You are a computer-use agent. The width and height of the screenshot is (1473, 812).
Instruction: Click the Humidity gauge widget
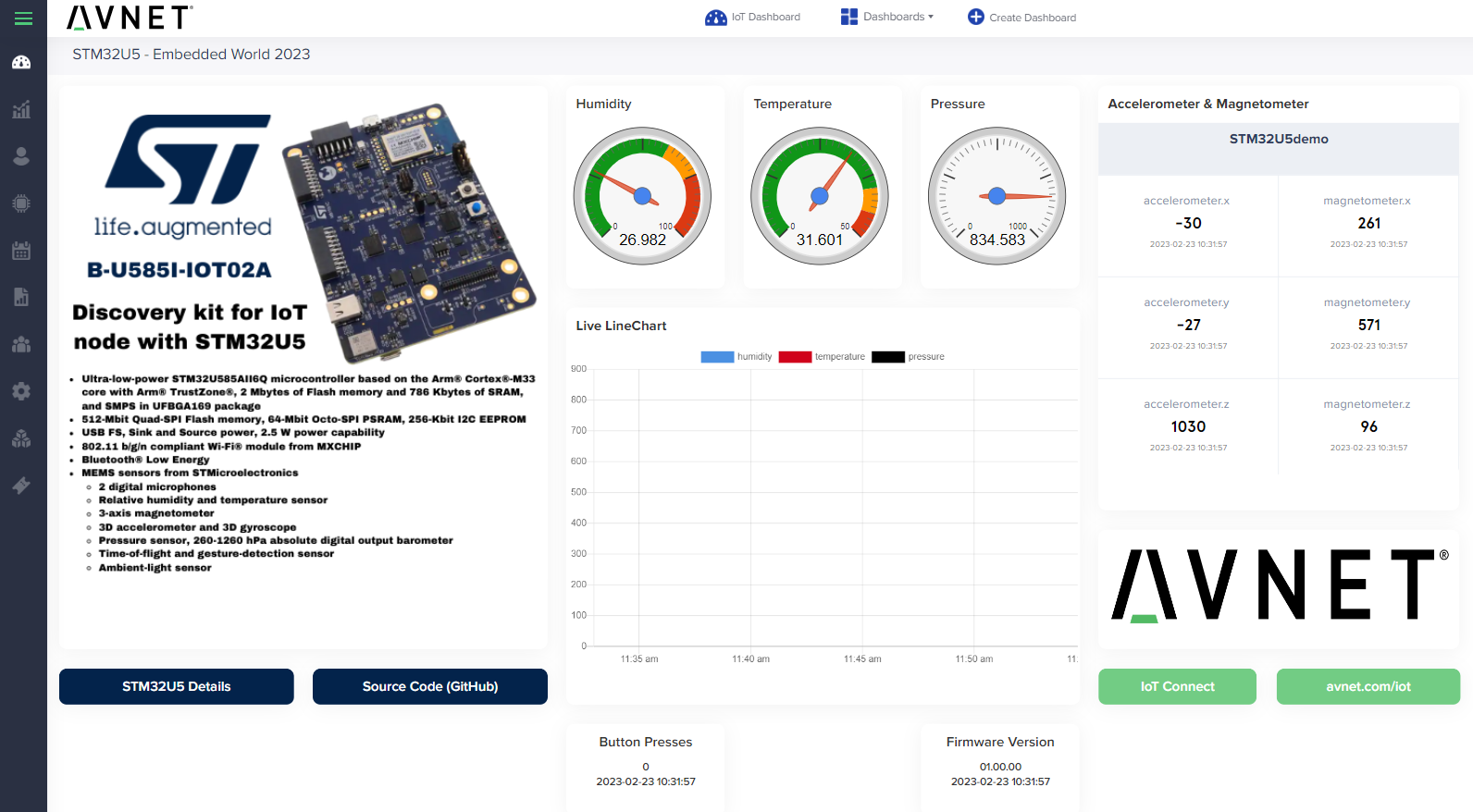[x=642, y=195]
